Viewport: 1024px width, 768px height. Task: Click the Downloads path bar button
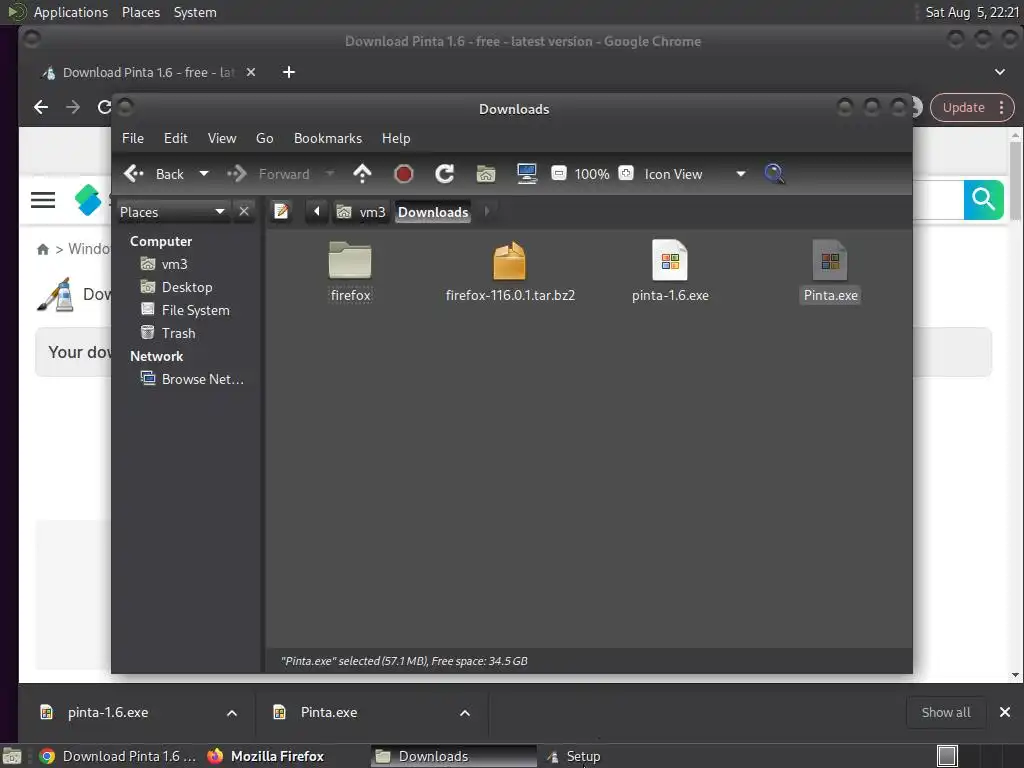click(x=433, y=212)
